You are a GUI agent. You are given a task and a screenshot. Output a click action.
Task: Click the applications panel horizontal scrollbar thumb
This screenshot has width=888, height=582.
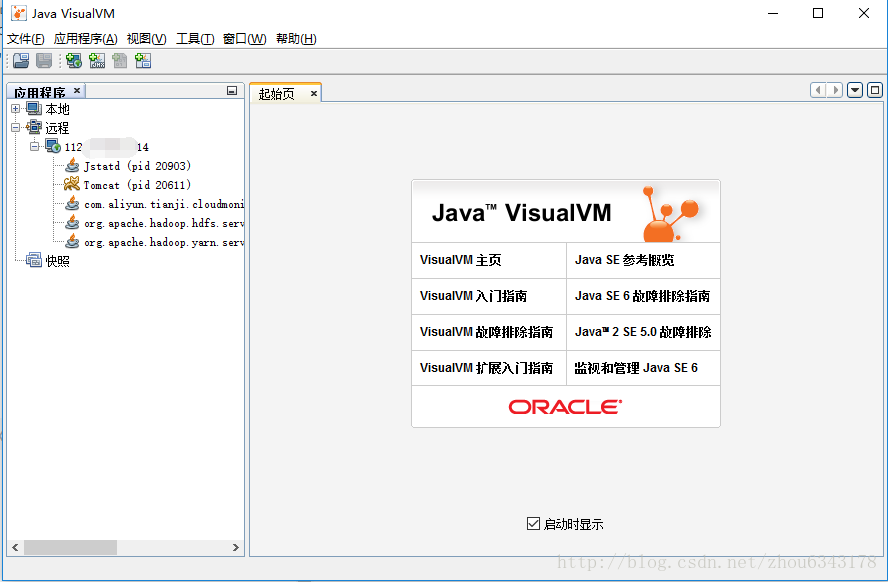click(x=70, y=547)
